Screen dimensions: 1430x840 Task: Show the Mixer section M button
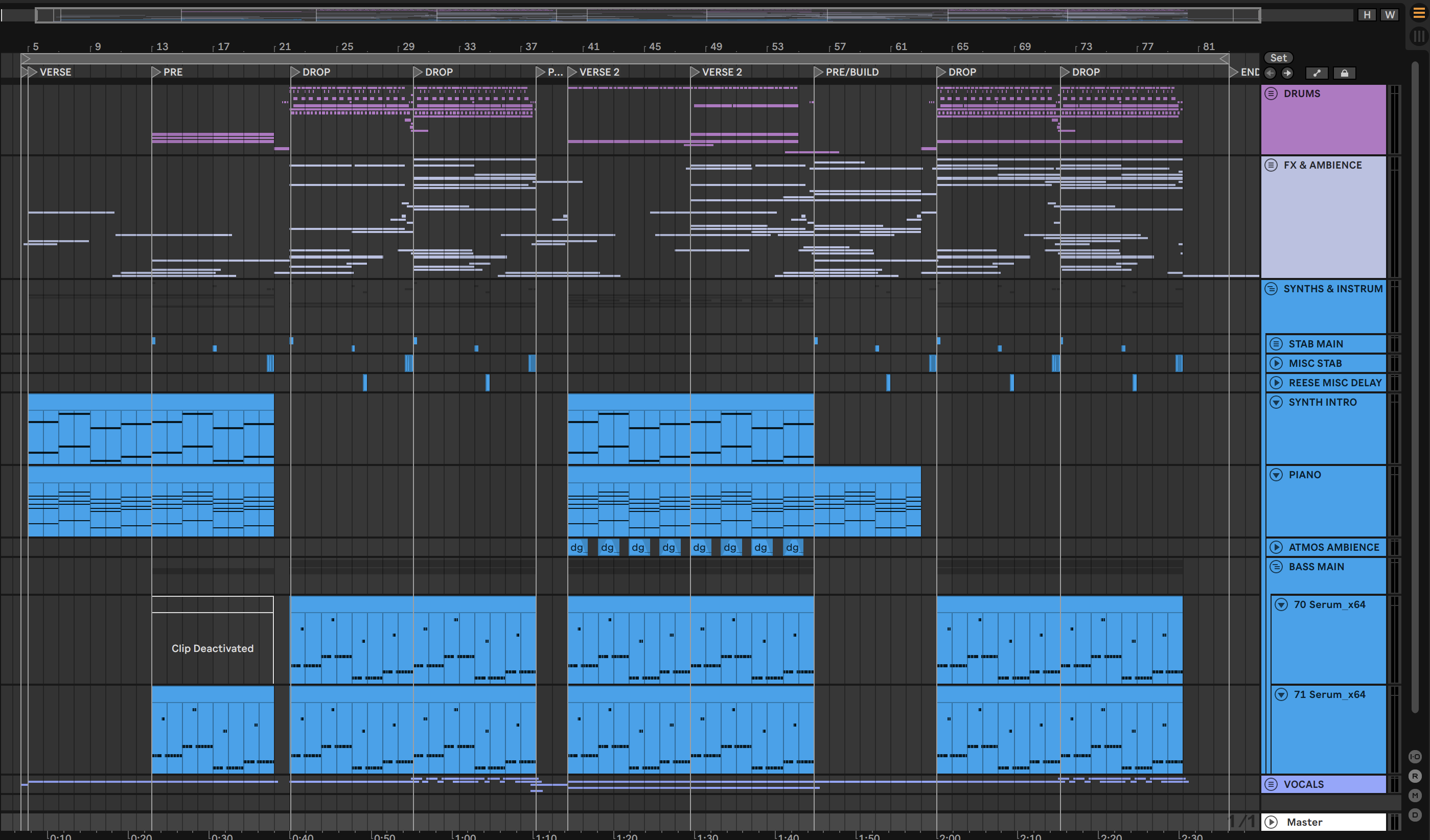(x=1415, y=796)
